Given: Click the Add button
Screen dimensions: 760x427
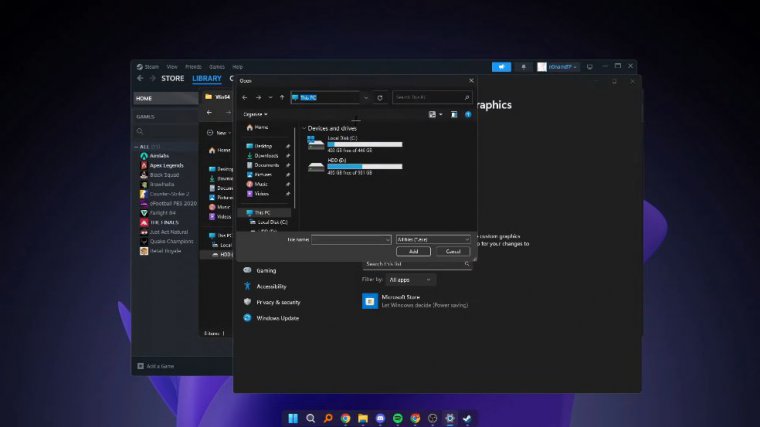Looking at the screenshot, I should coord(413,252).
